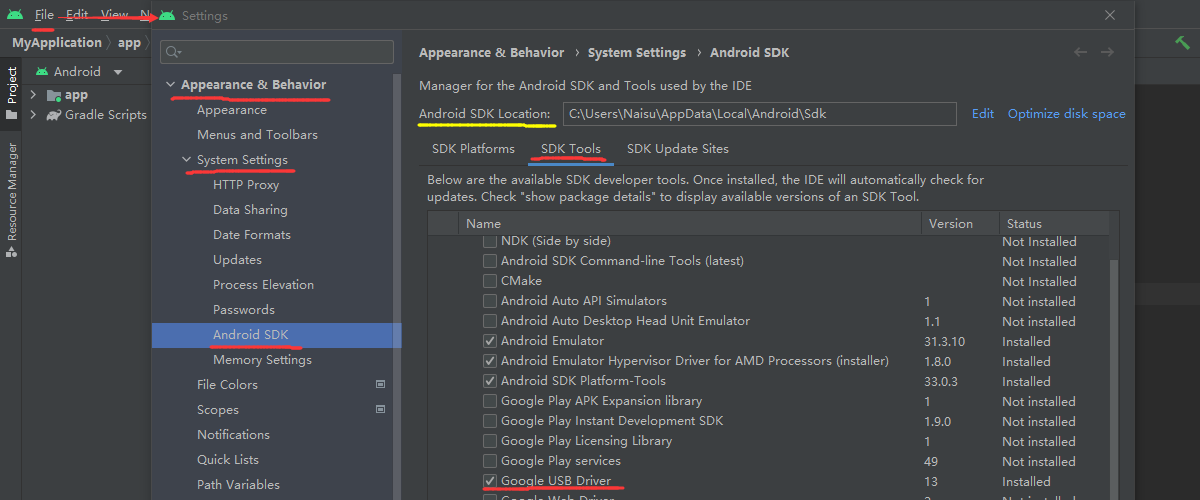1200x500 pixels.
Task: Click the Edit link for SDK location
Action: point(983,114)
